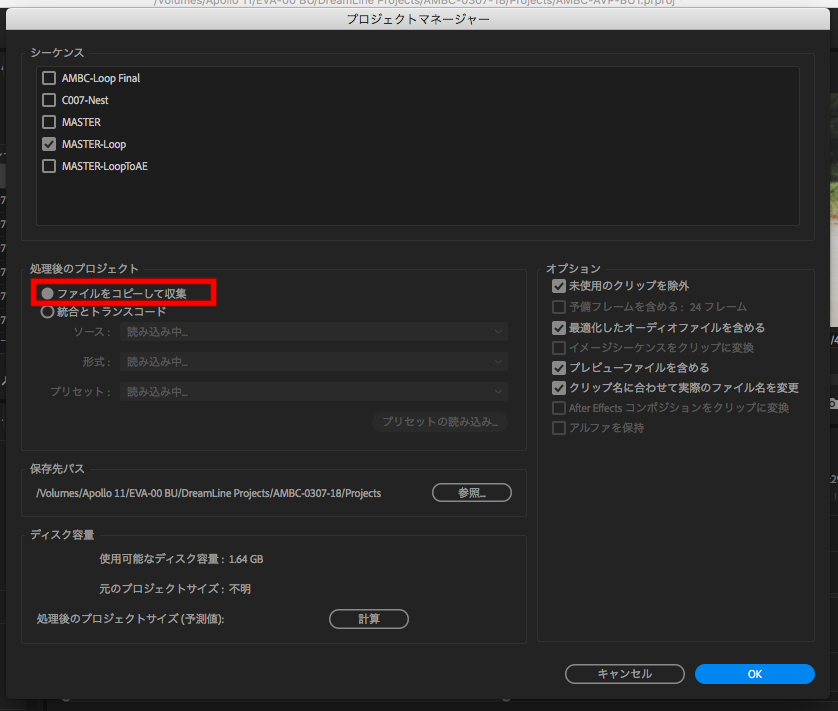
Task: Toggle プレビューファイルを含める checkbox
Action: pyautogui.click(x=559, y=368)
